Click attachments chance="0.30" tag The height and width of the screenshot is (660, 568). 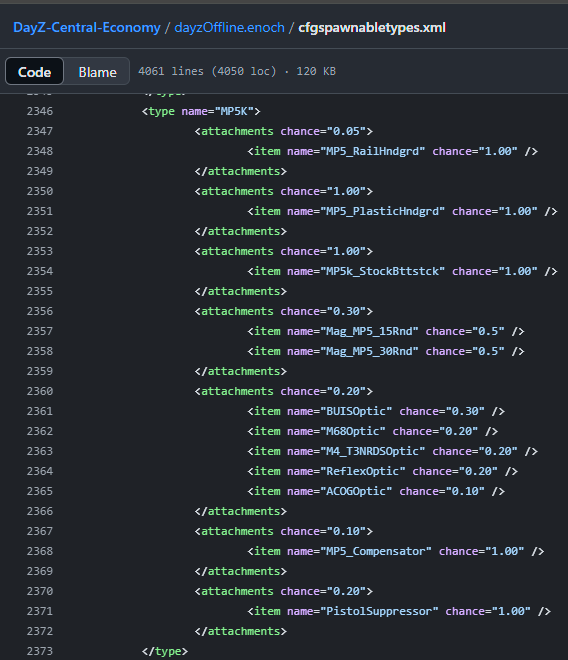(x=284, y=311)
